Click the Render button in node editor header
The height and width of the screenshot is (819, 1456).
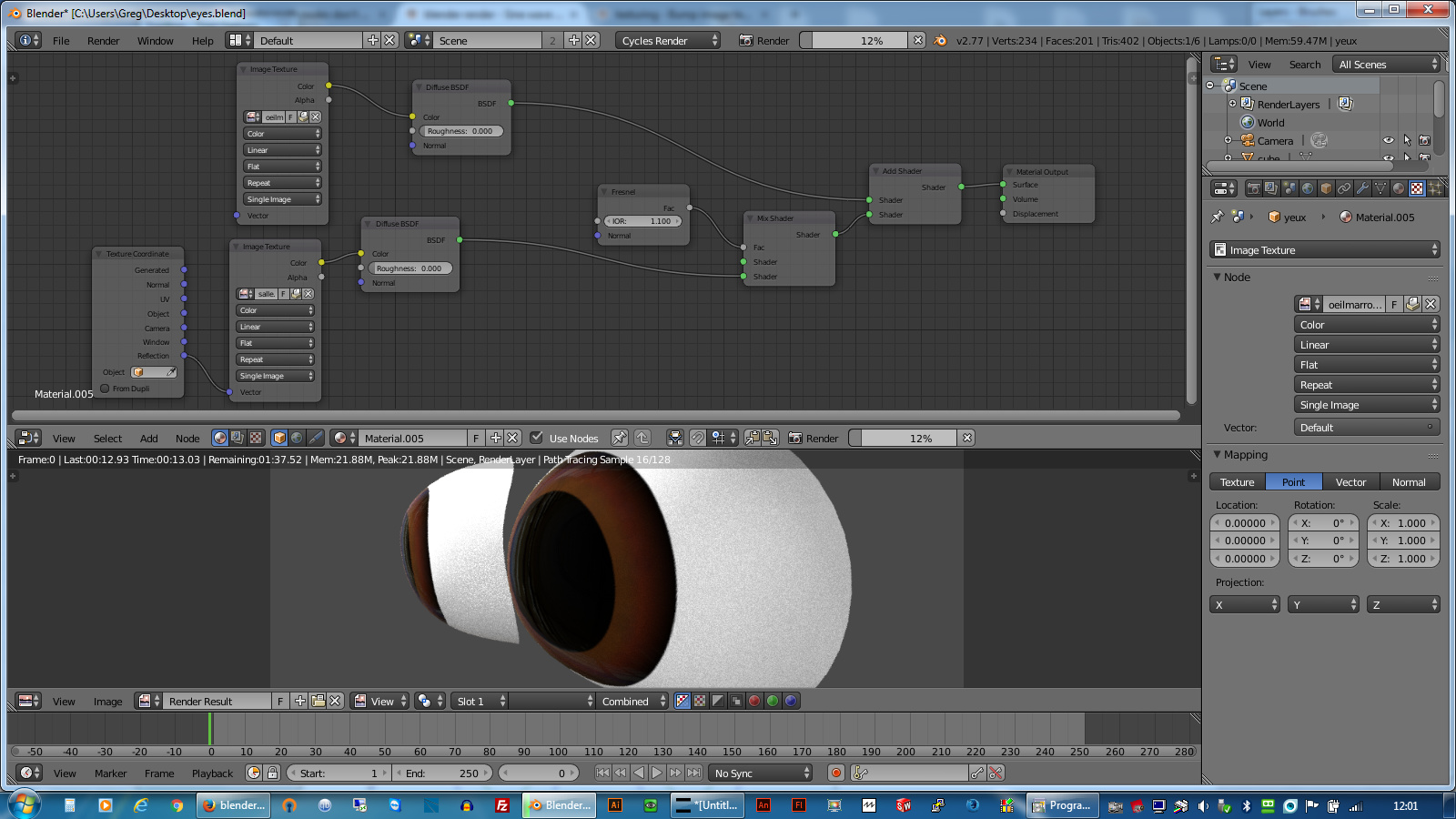point(814,438)
